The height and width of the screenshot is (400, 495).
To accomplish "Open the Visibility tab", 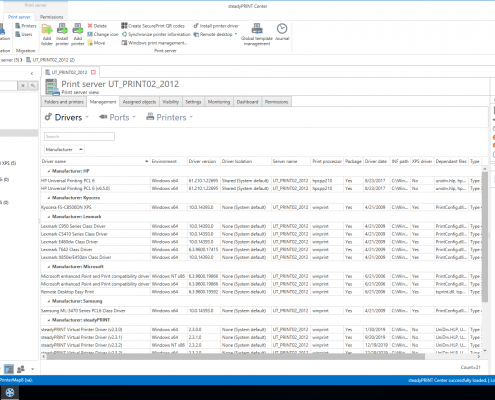I will point(171,102).
